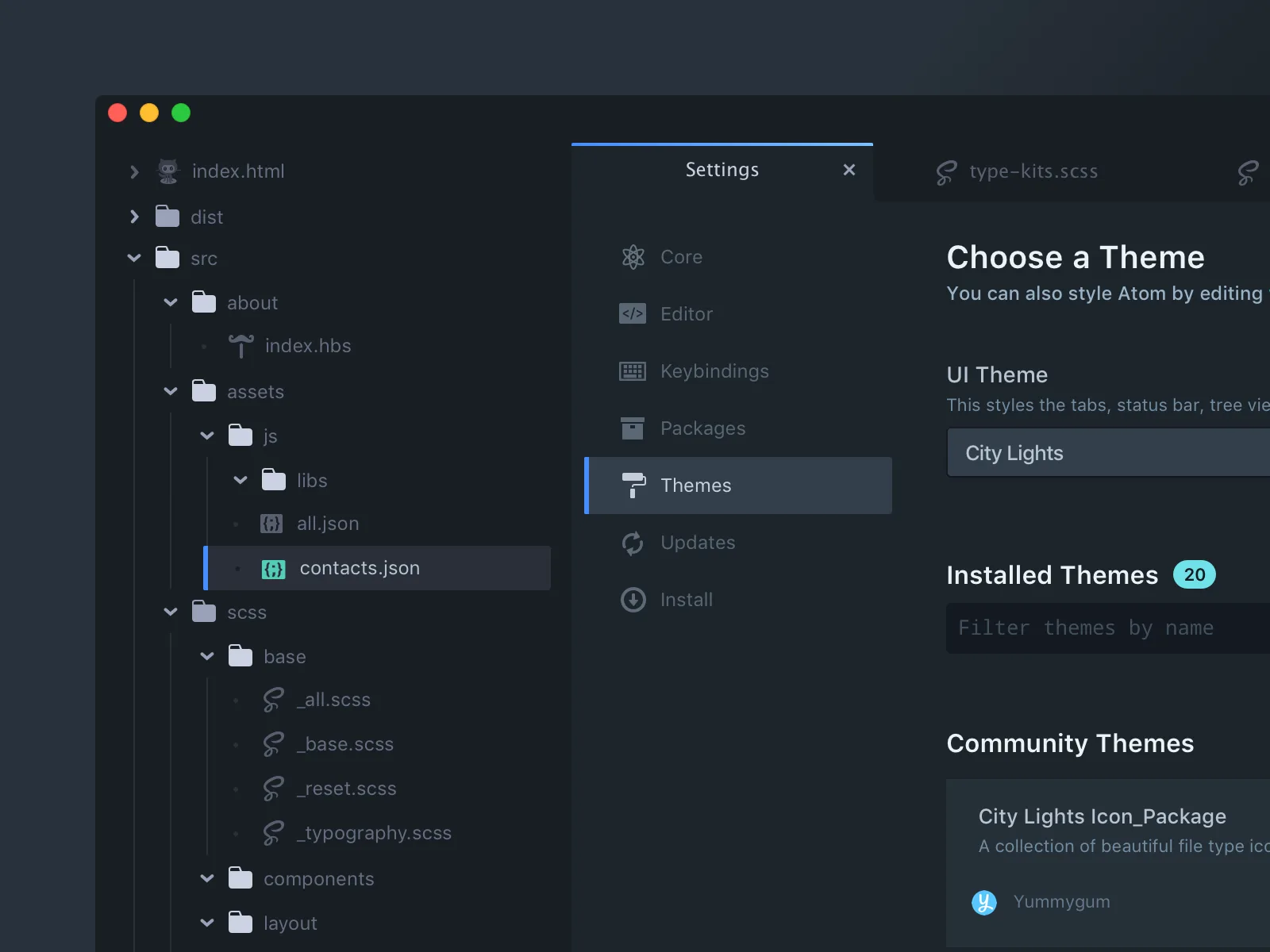Click the Keybindings keyboard icon

[633, 370]
